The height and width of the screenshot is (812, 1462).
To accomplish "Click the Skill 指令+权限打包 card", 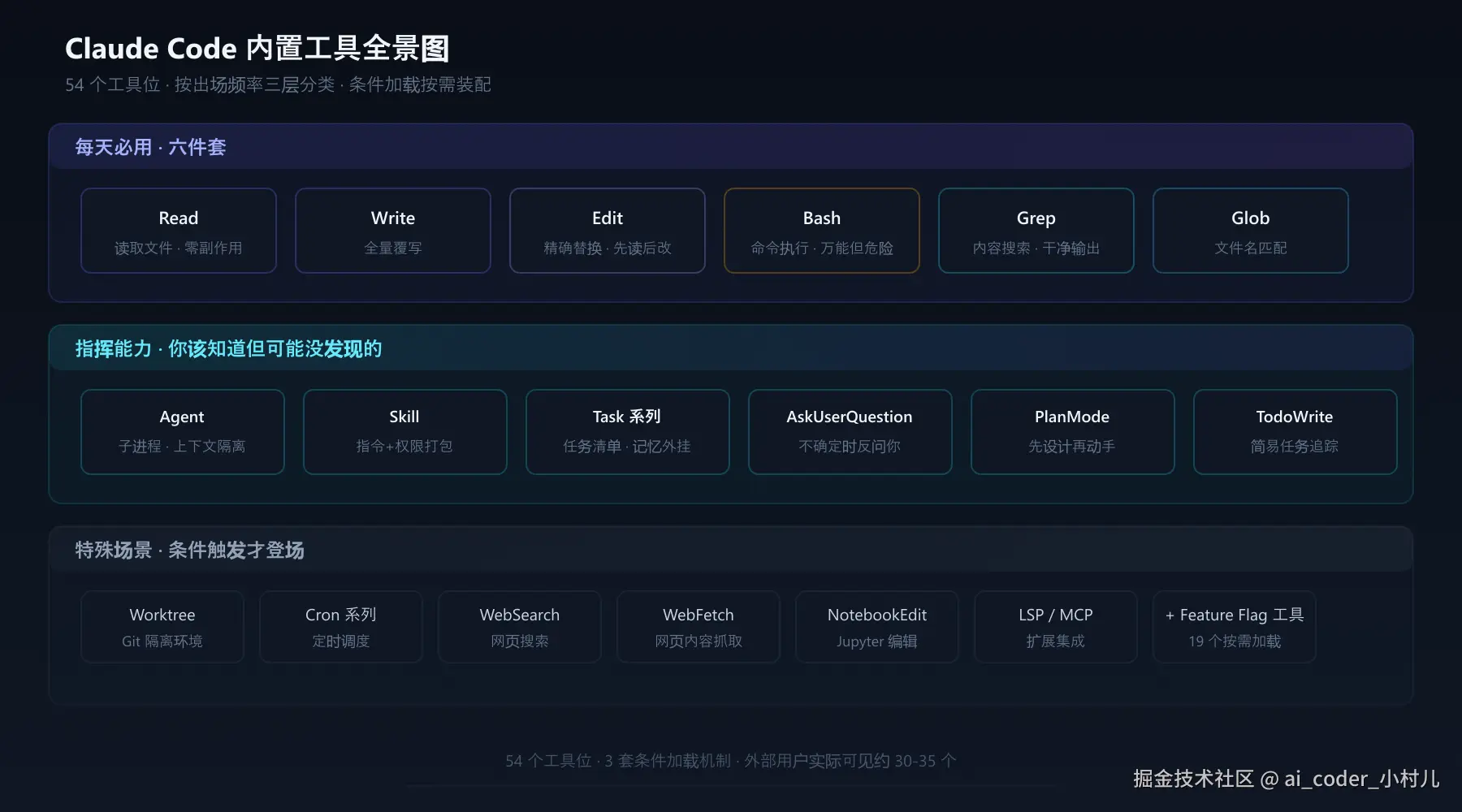I will (x=405, y=432).
